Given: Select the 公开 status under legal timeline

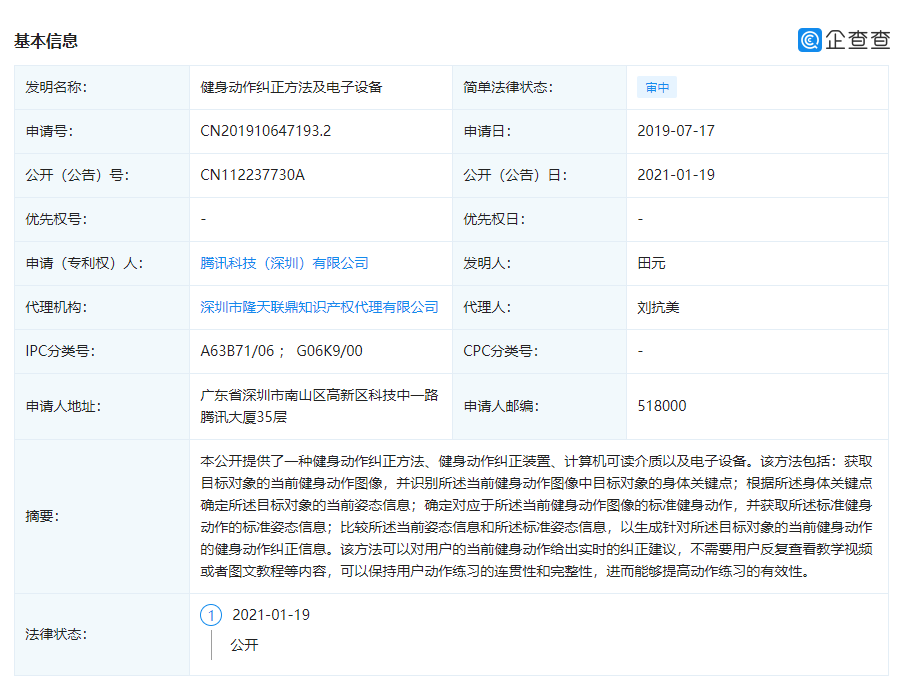Looking at the screenshot, I should click(245, 645).
